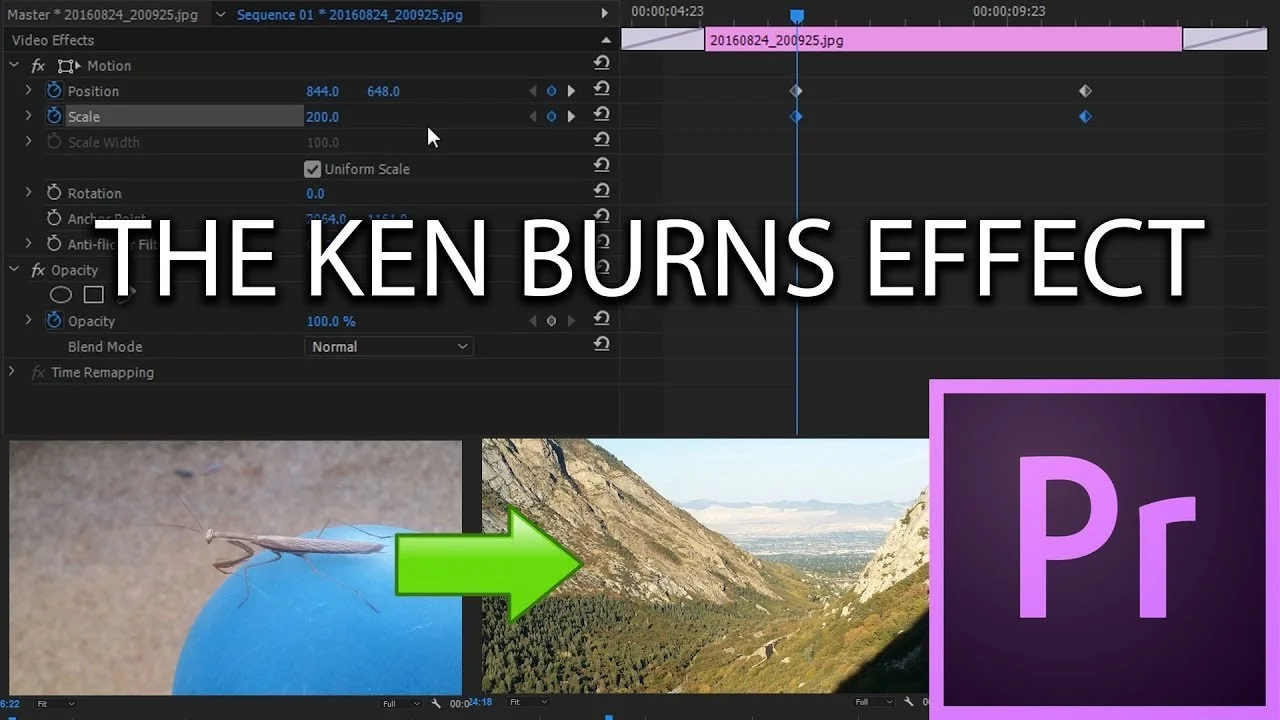1280x720 pixels.
Task: Open the Blend Mode Normal dropdown
Action: click(389, 347)
